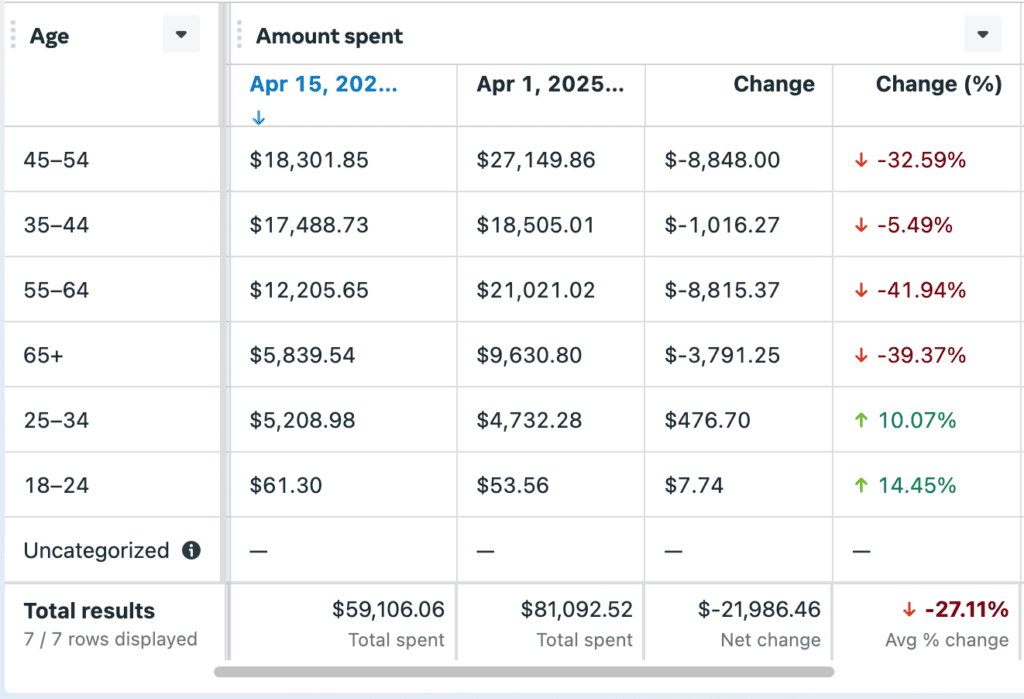Click the Total results row label
1024x699 pixels.
pos(89,611)
